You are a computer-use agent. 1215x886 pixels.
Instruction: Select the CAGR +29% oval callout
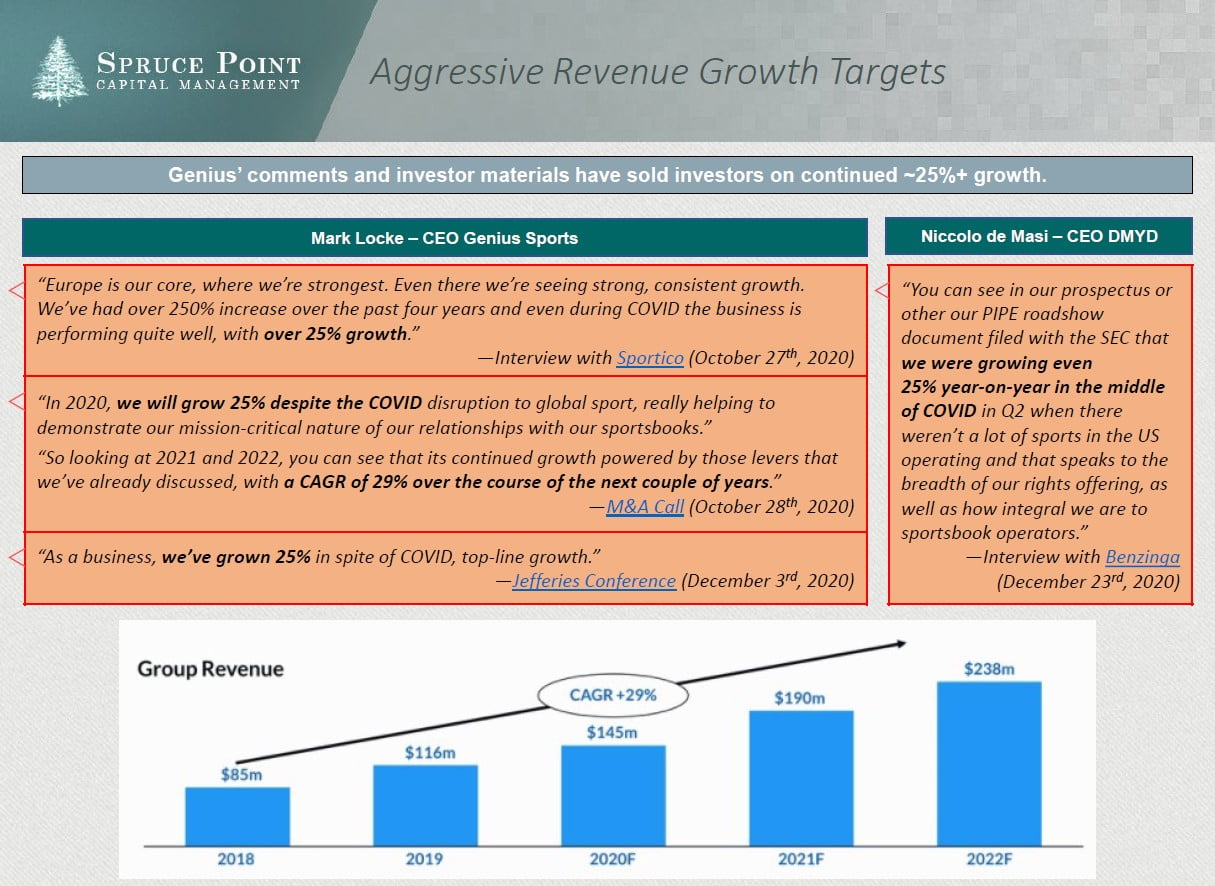[613, 694]
